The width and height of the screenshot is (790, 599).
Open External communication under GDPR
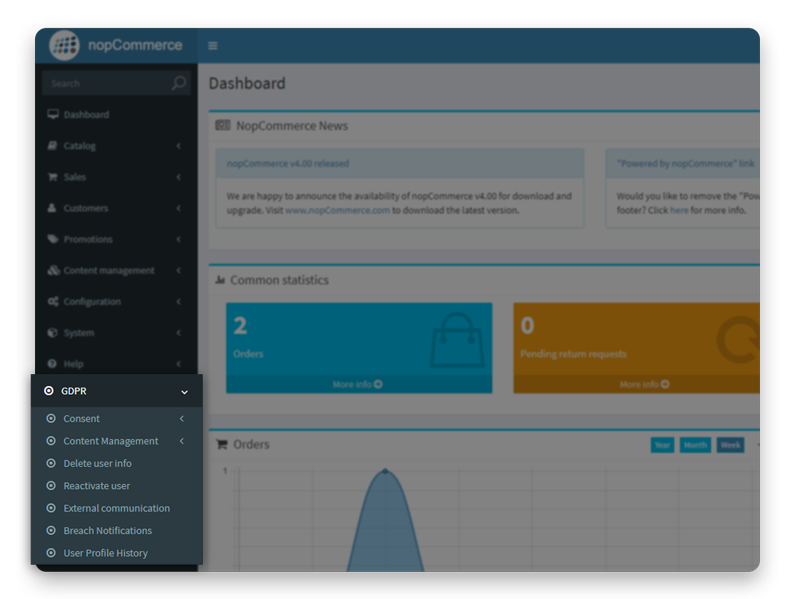click(x=117, y=508)
